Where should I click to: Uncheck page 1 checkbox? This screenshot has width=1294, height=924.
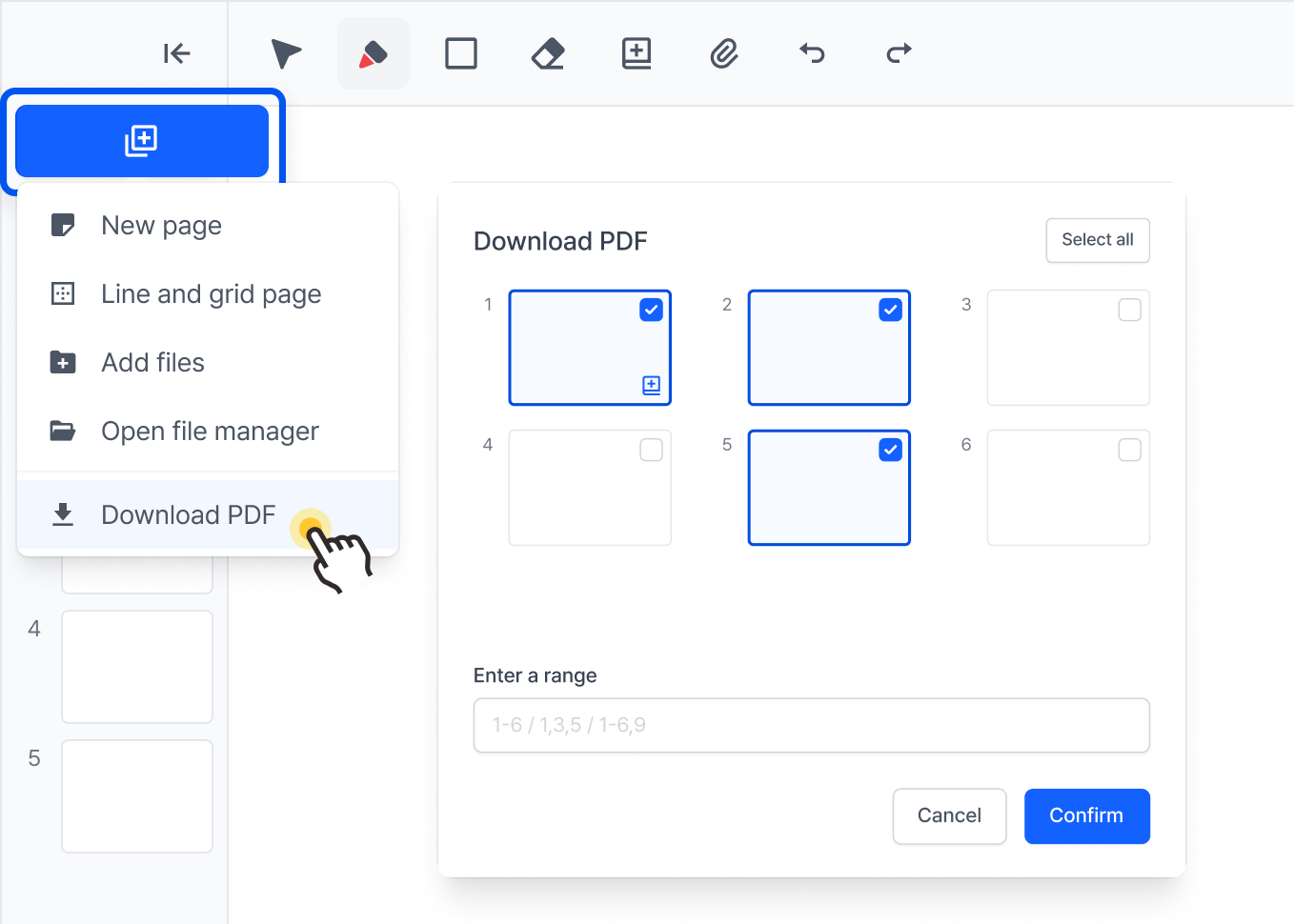pos(652,310)
